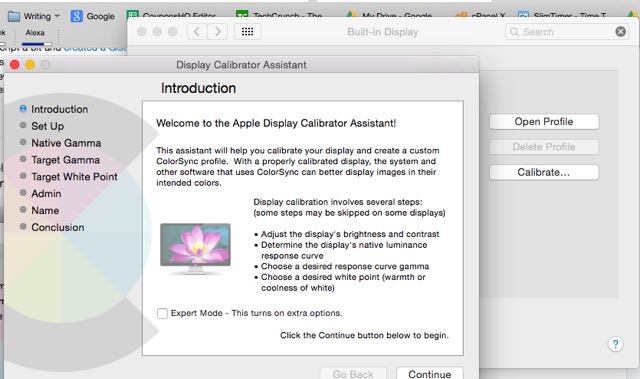This screenshot has width=640, height=379.
Task: Show all preferences grid icon
Action: [x=247, y=31]
